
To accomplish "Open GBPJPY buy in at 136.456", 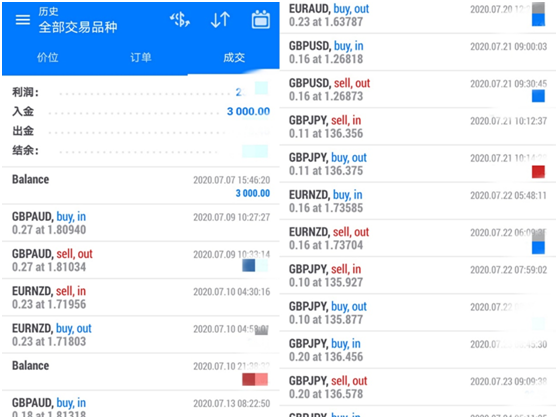I will (418, 350).
